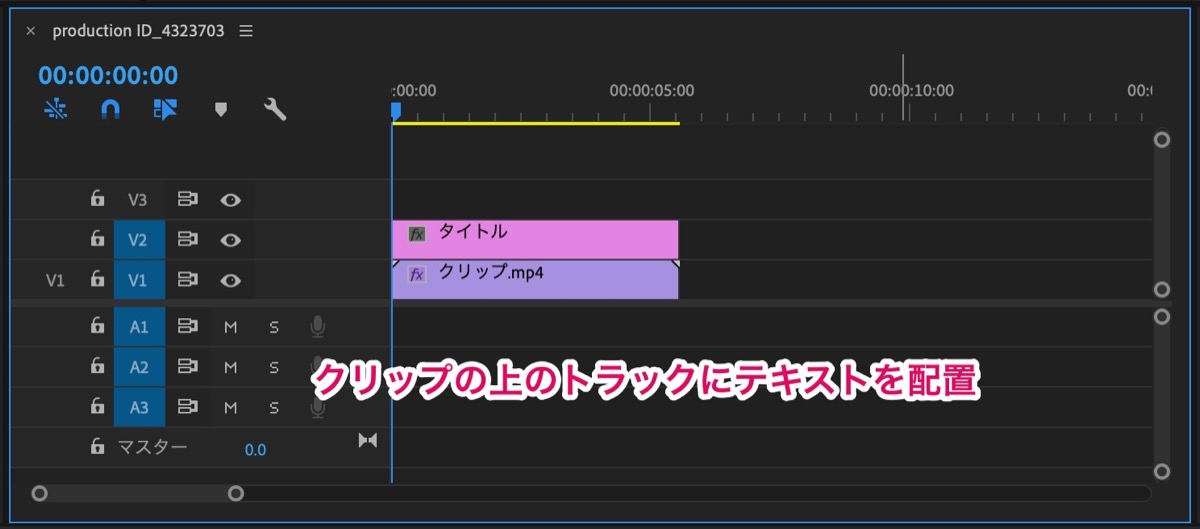Toggle Sync Lock on V1

[x=187, y=281]
